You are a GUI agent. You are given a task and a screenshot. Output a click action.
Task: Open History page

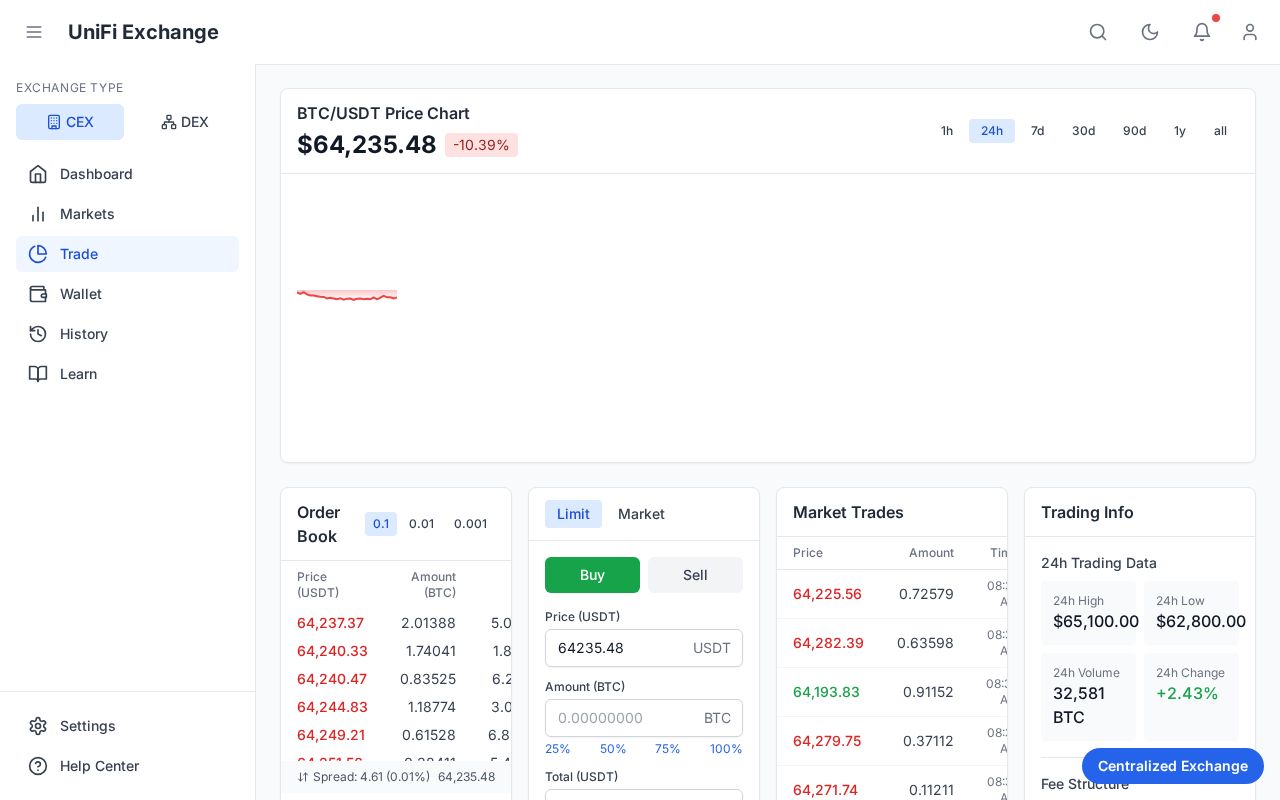[x=127, y=334]
